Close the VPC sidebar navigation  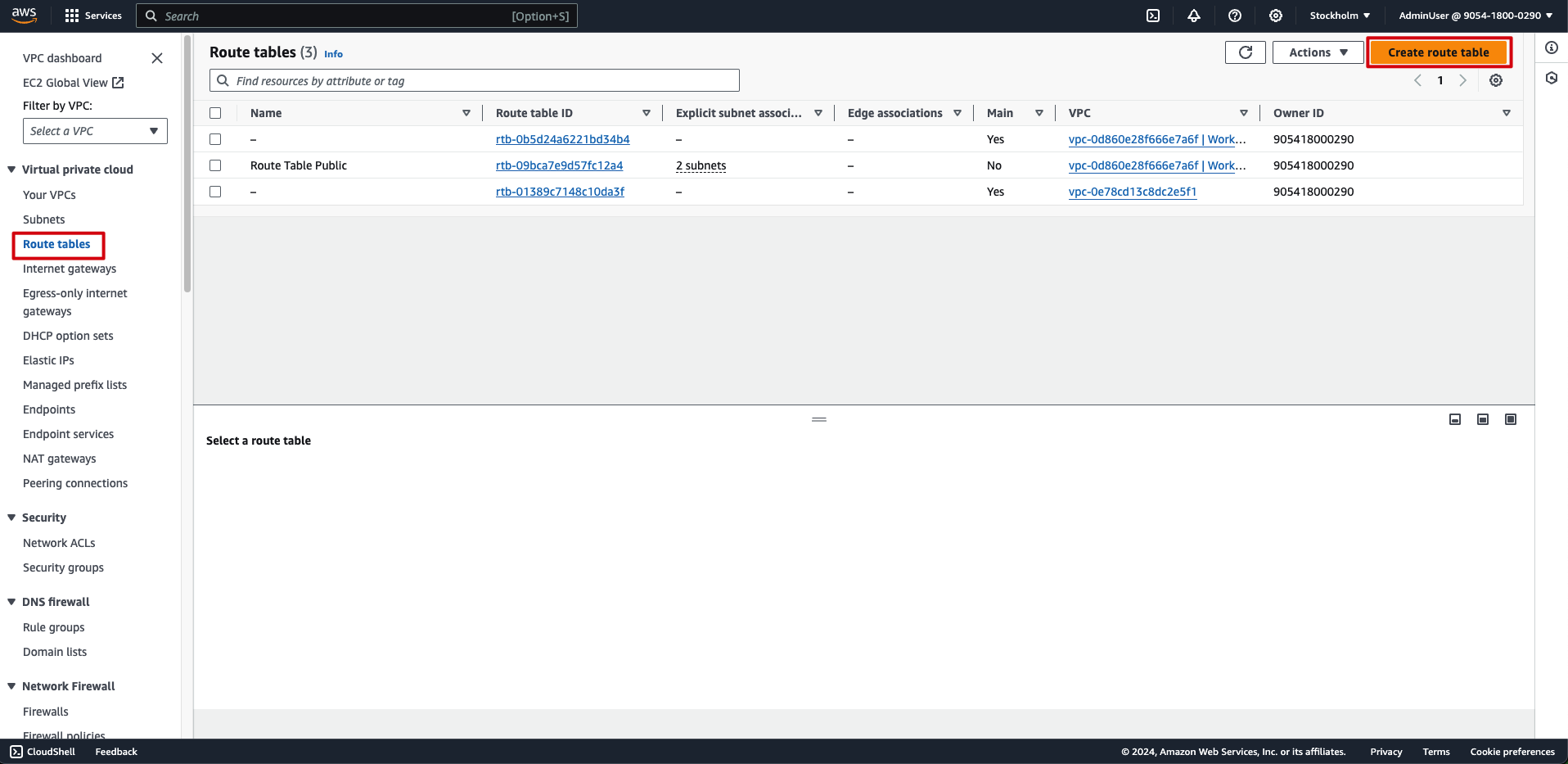(157, 58)
